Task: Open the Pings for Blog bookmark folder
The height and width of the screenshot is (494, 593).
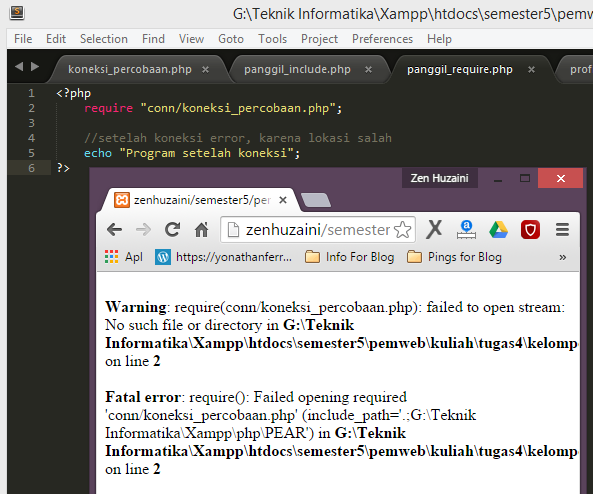Action: tap(455, 257)
